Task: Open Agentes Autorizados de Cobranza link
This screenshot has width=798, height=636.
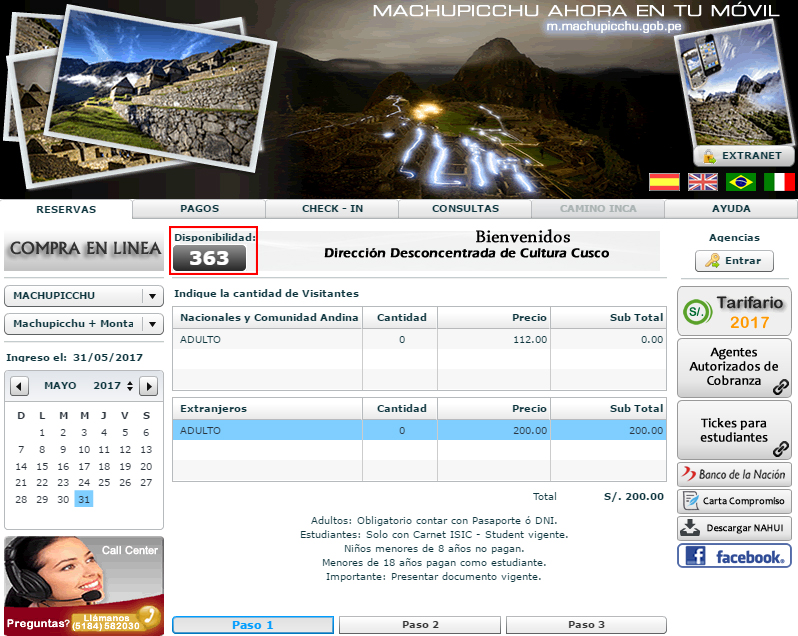Action: [x=734, y=367]
